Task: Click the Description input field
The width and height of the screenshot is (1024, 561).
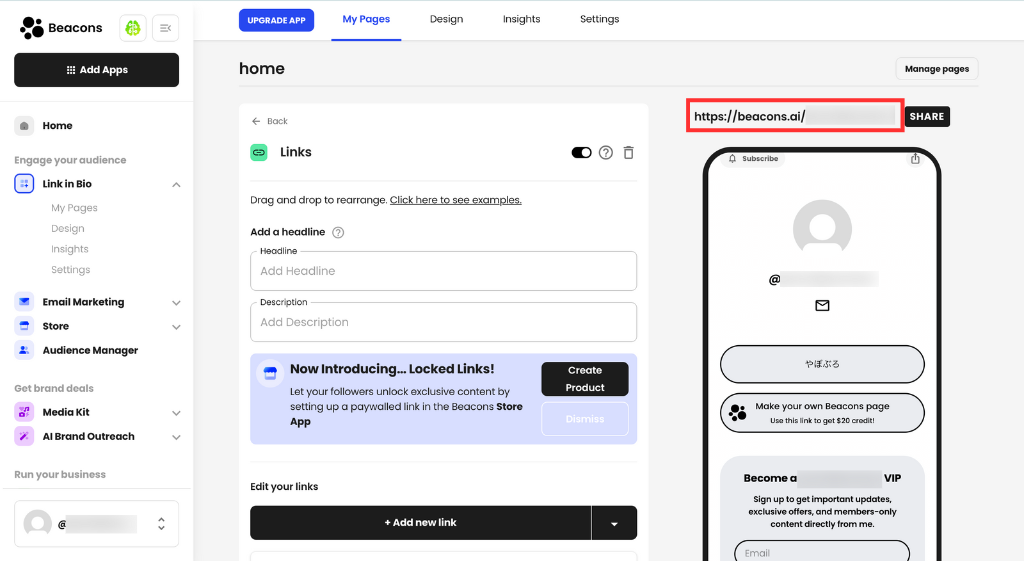Action: [x=443, y=322]
